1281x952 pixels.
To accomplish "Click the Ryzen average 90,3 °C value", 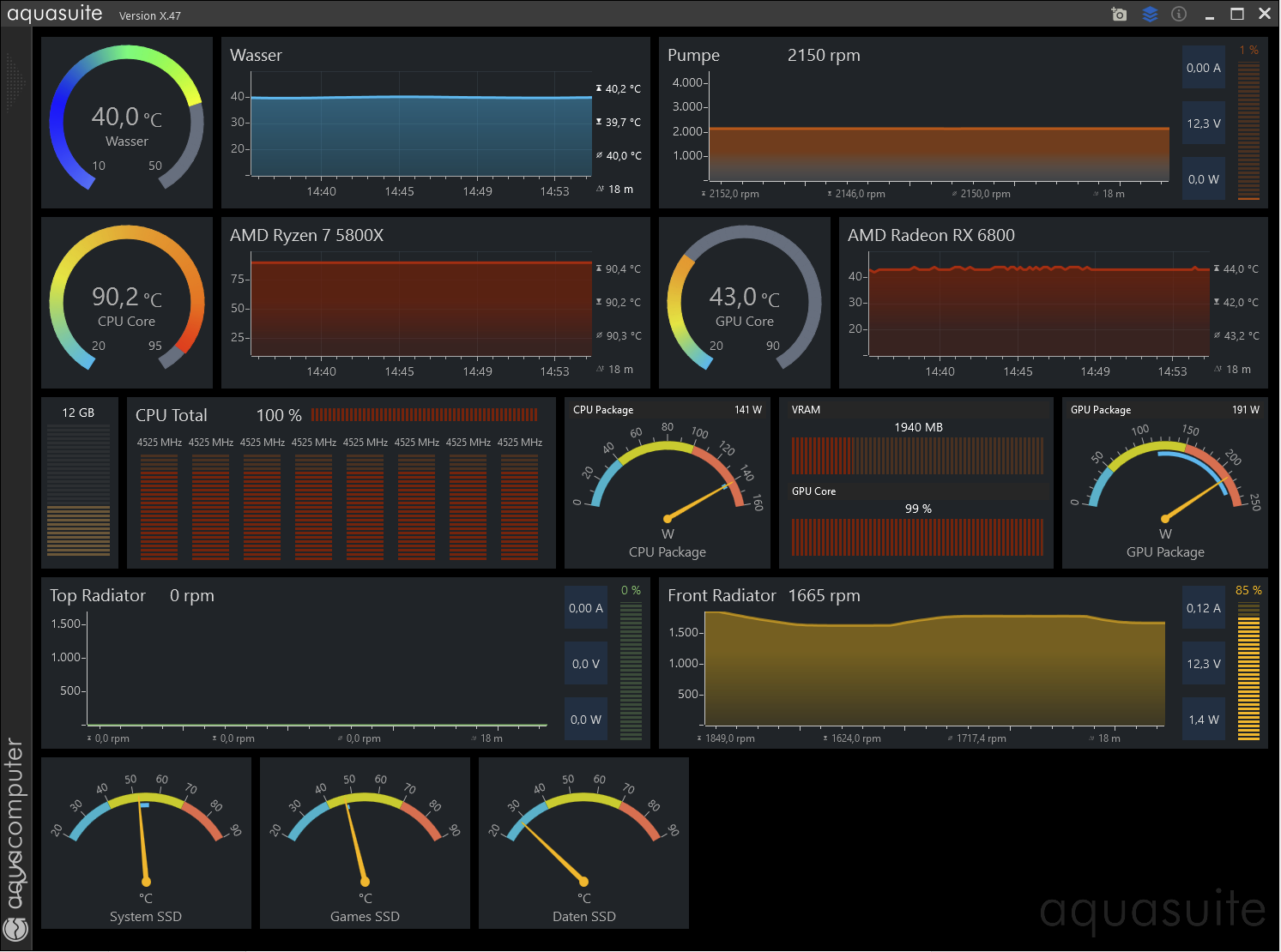I will point(624,335).
